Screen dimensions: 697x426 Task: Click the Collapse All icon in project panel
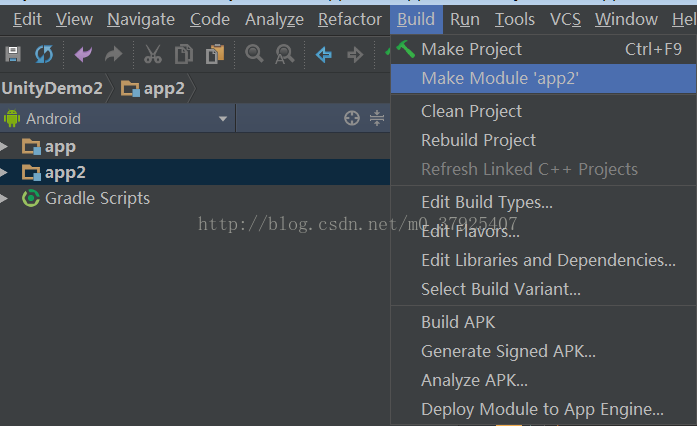pos(377,118)
